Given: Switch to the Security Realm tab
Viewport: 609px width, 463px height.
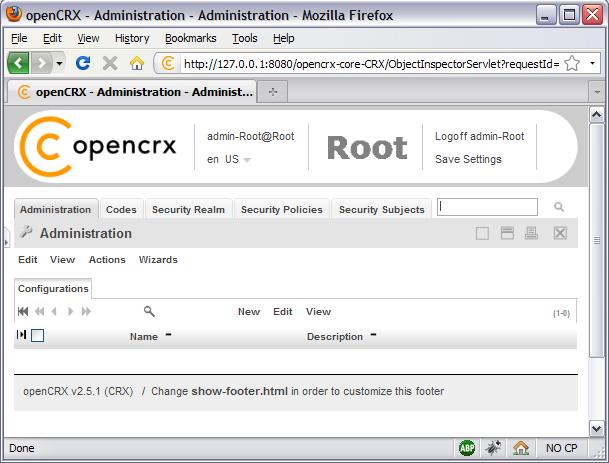Looking at the screenshot, I should (x=188, y=209).
